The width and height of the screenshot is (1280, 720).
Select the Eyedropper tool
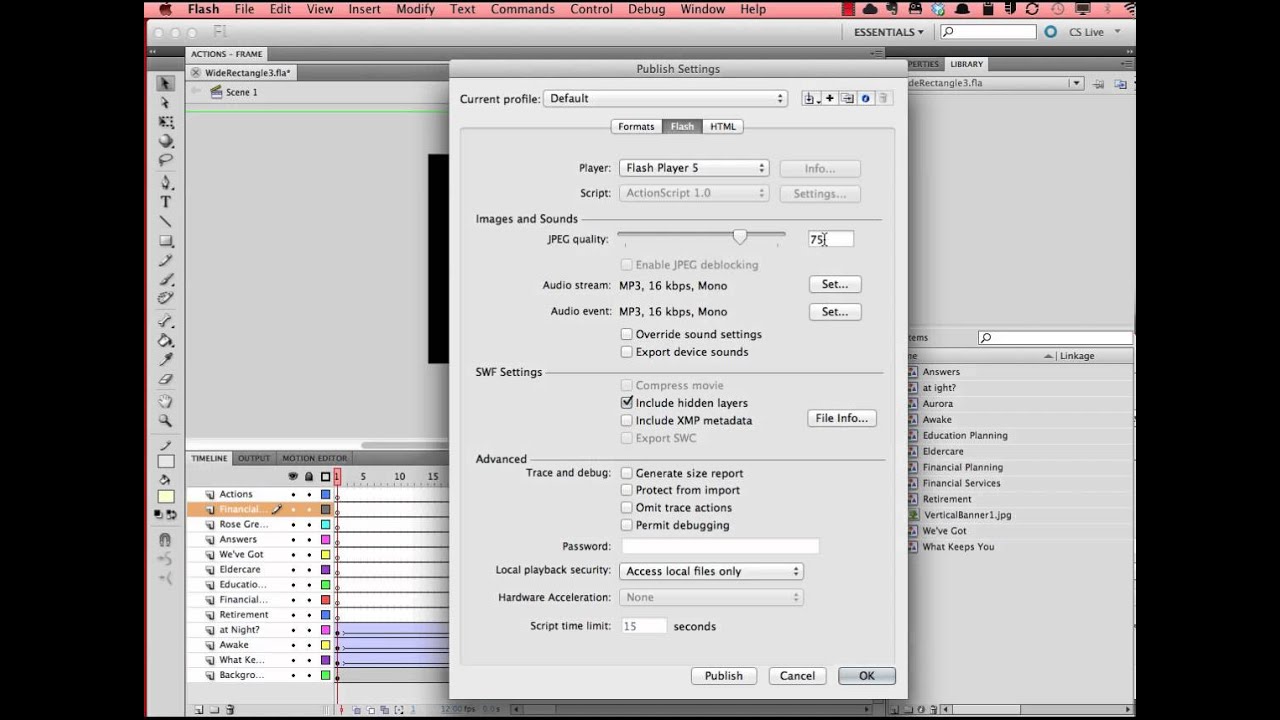[x=166, y=359]
